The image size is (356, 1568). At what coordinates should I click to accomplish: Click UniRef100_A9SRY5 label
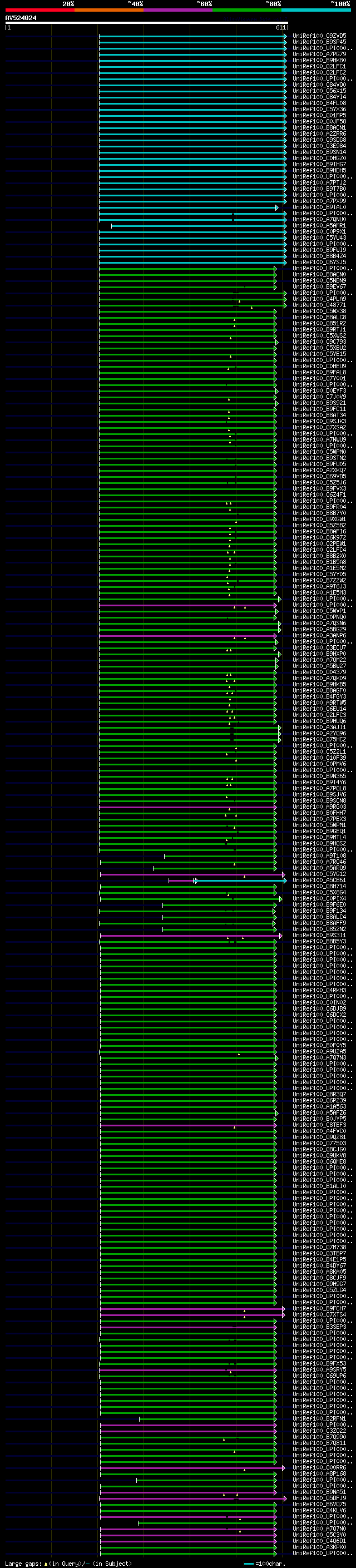(319, 1369)
